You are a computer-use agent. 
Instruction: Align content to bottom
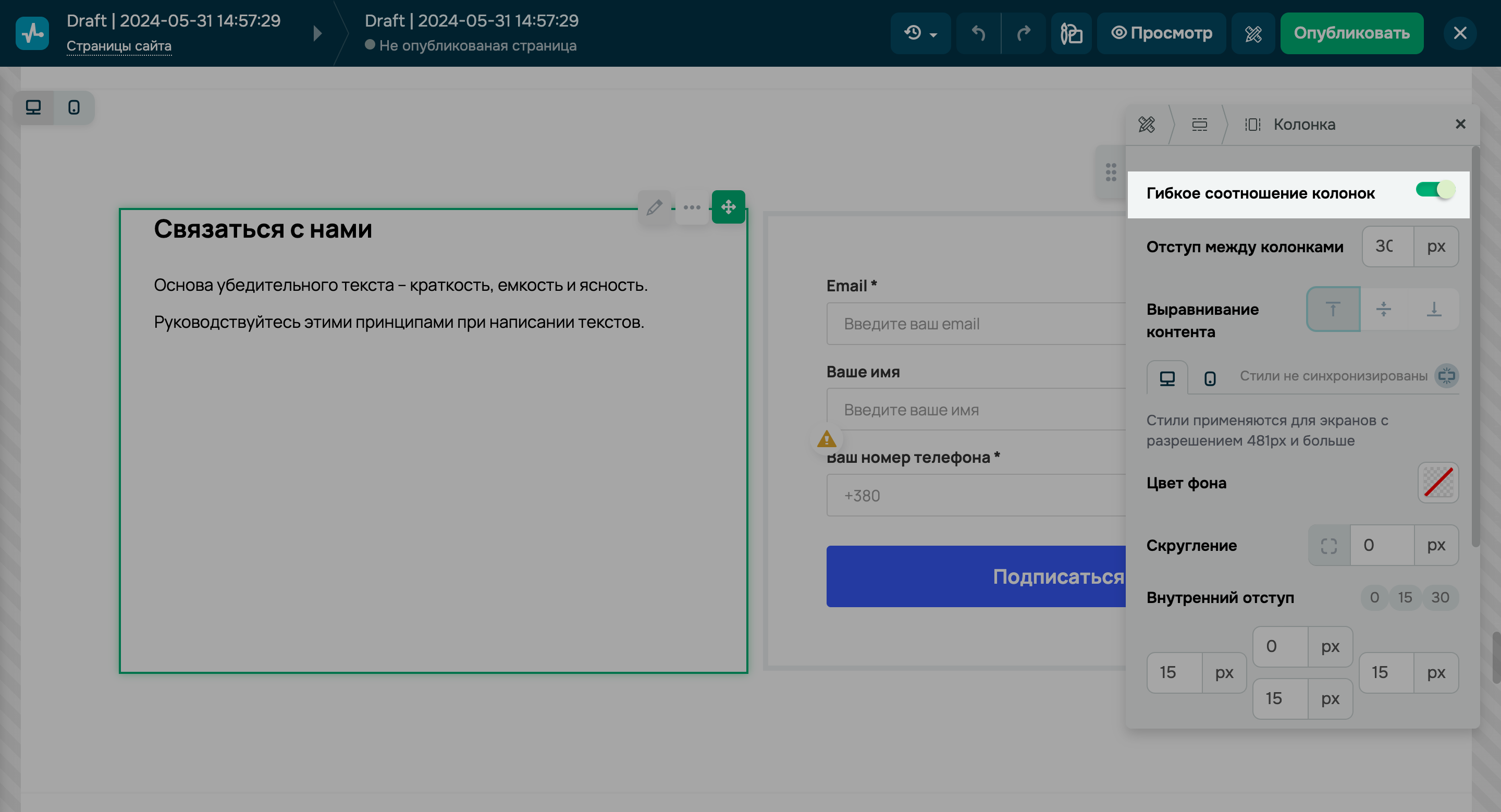(x=1433, y=309)
